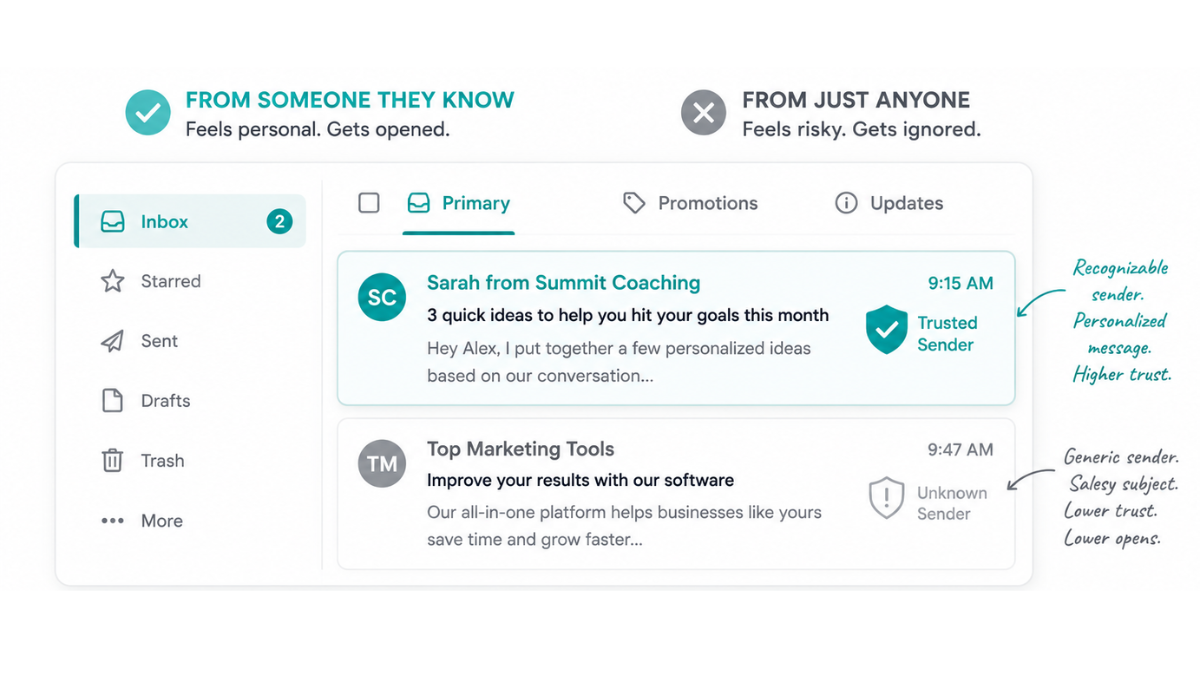Open the Top Marketing Tools email

(676, 494)
